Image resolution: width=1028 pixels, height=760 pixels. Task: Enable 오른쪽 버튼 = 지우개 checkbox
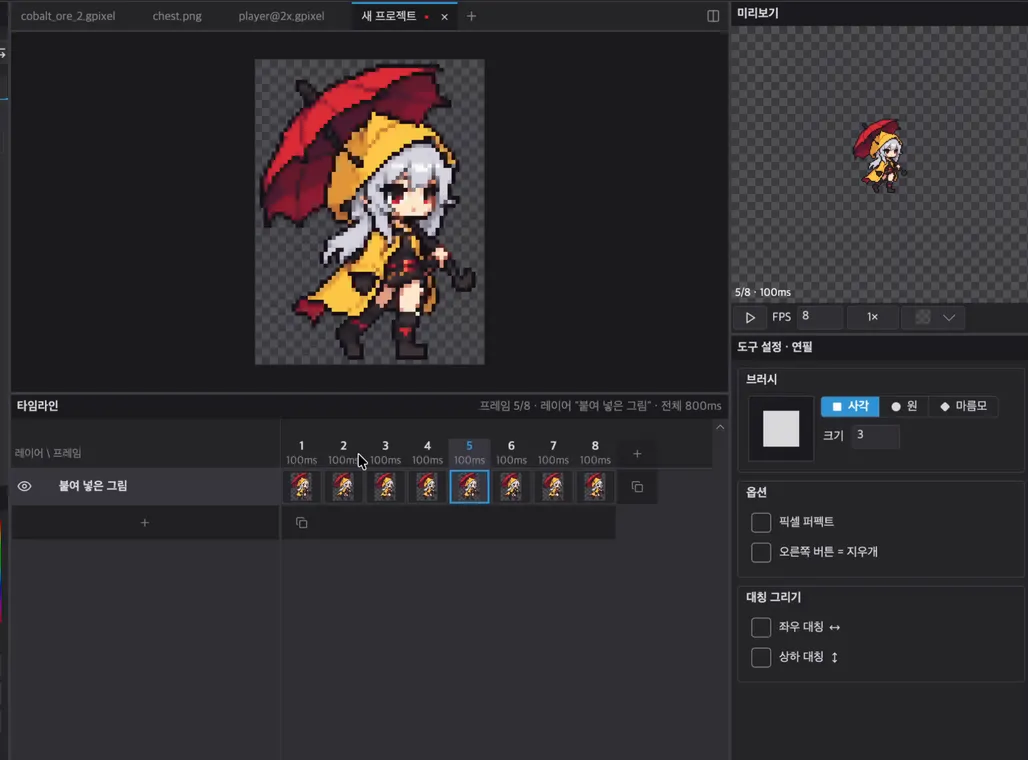coord(761,552)
